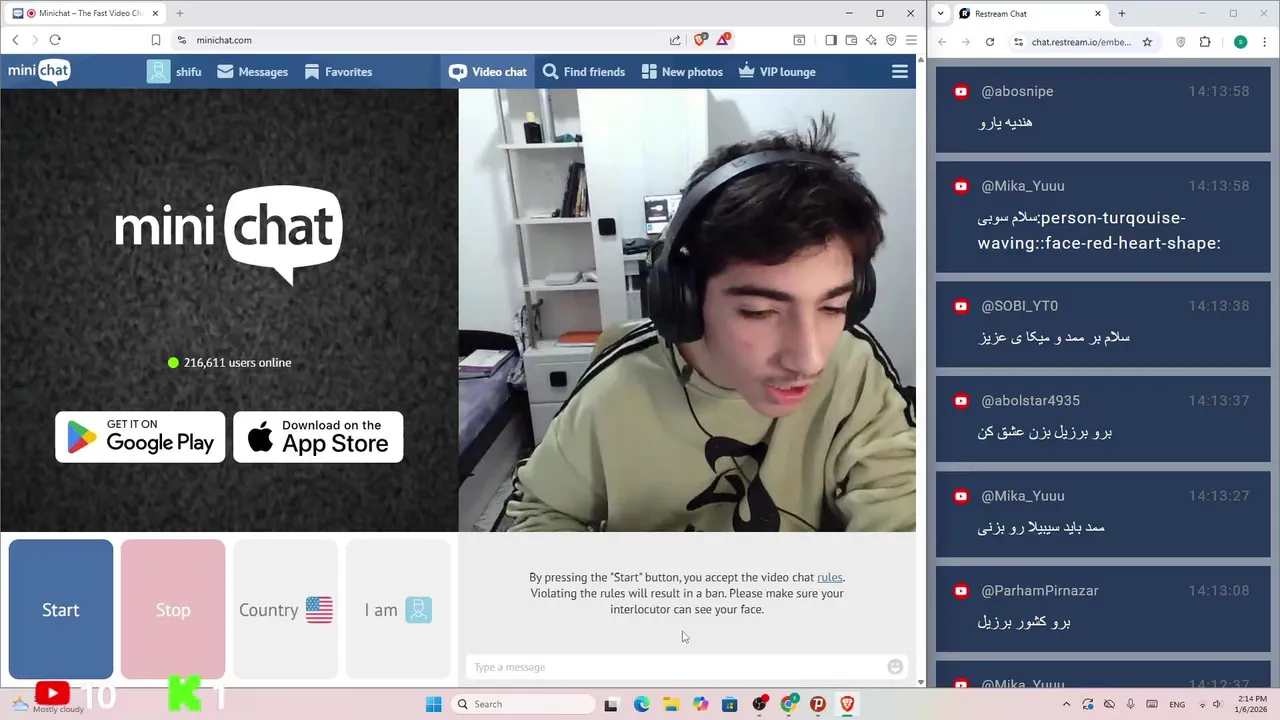
Task: Open Microsoft Edge from the taskbar
Action: pyautogui.click(x=641, y=704)
